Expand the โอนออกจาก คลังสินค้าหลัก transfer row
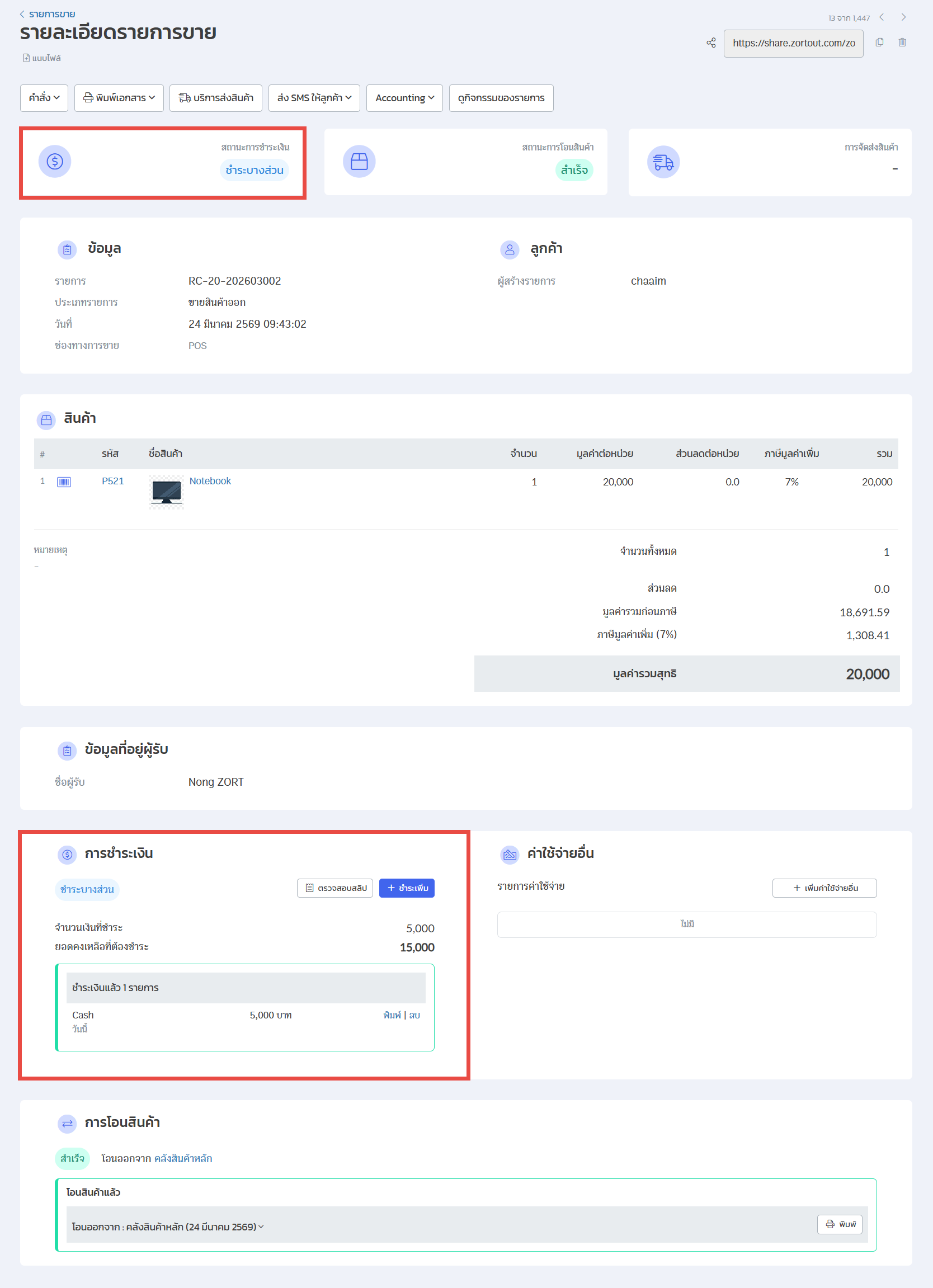The width and height of the screenshot is (933, 1288). pos(168,1226)
